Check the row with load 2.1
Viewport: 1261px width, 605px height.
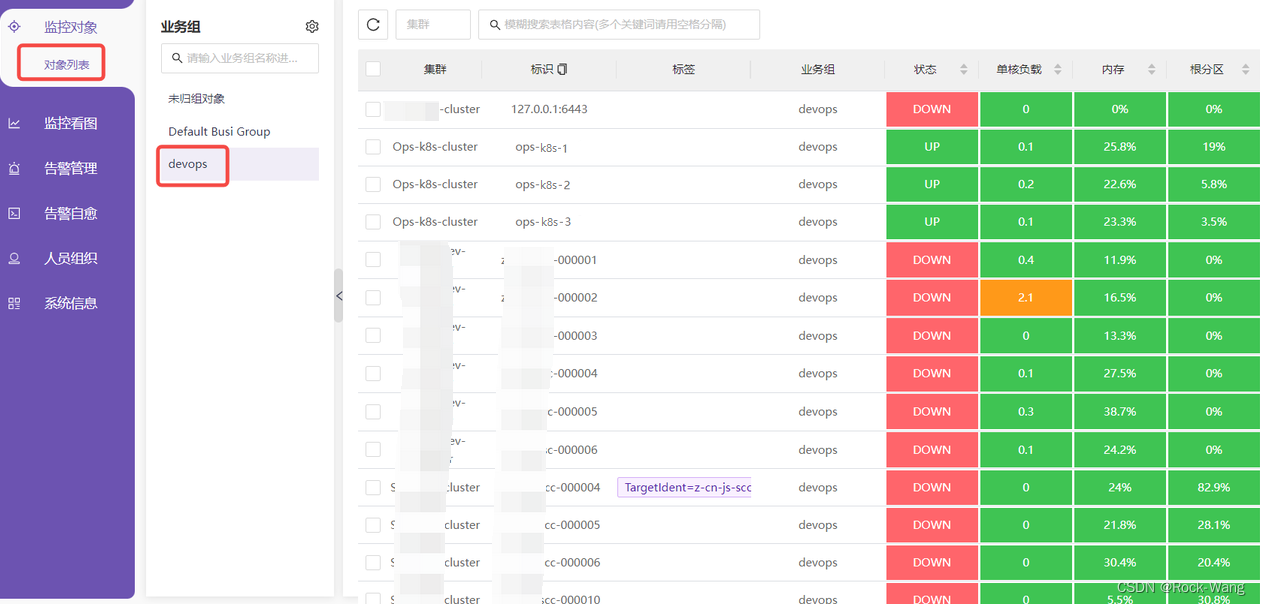tap(373, 298)
